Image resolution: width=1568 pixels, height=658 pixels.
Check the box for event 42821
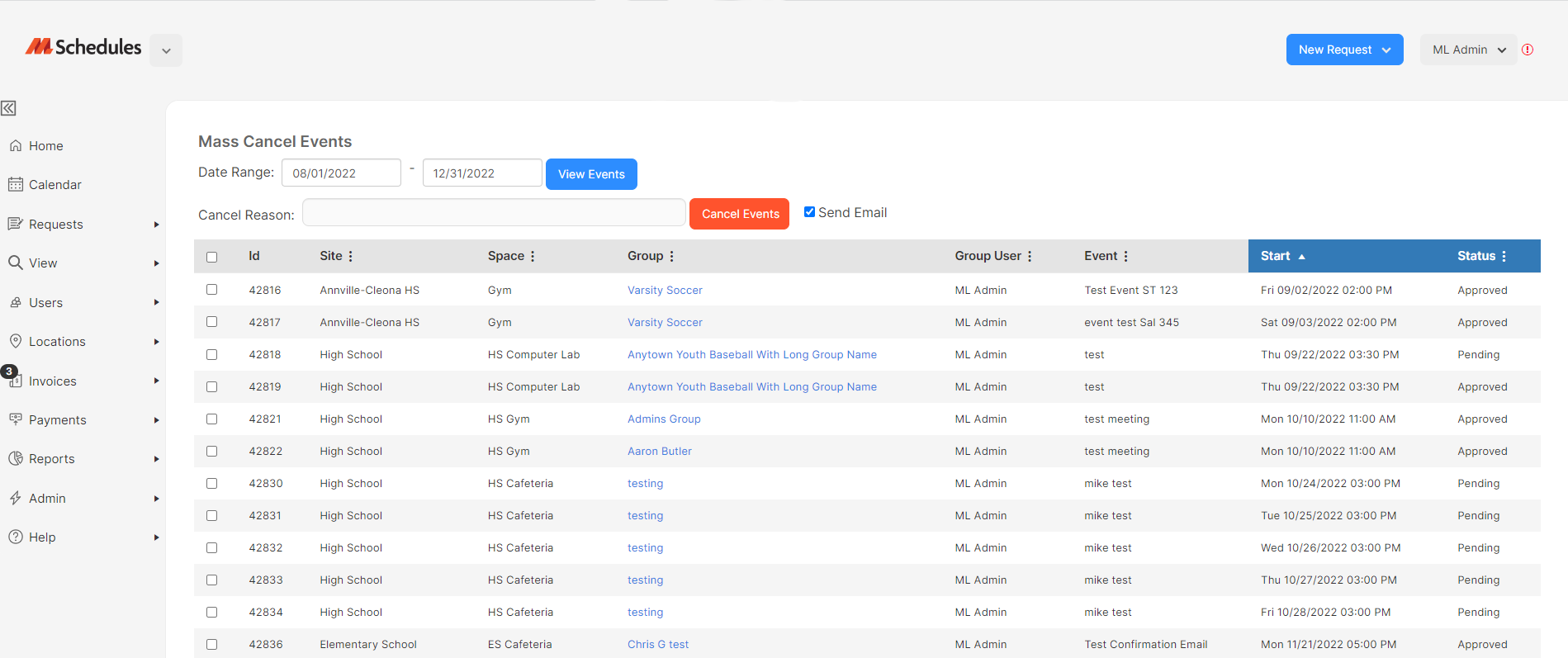click(212, 419)
